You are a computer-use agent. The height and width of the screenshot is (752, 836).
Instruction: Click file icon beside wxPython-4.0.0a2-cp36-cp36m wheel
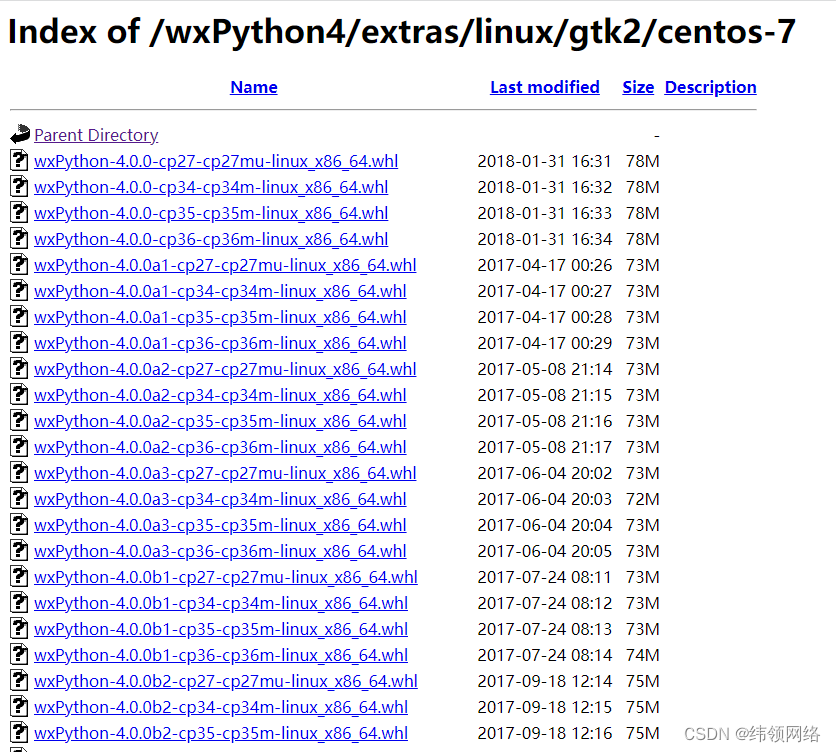click(19, 446)
